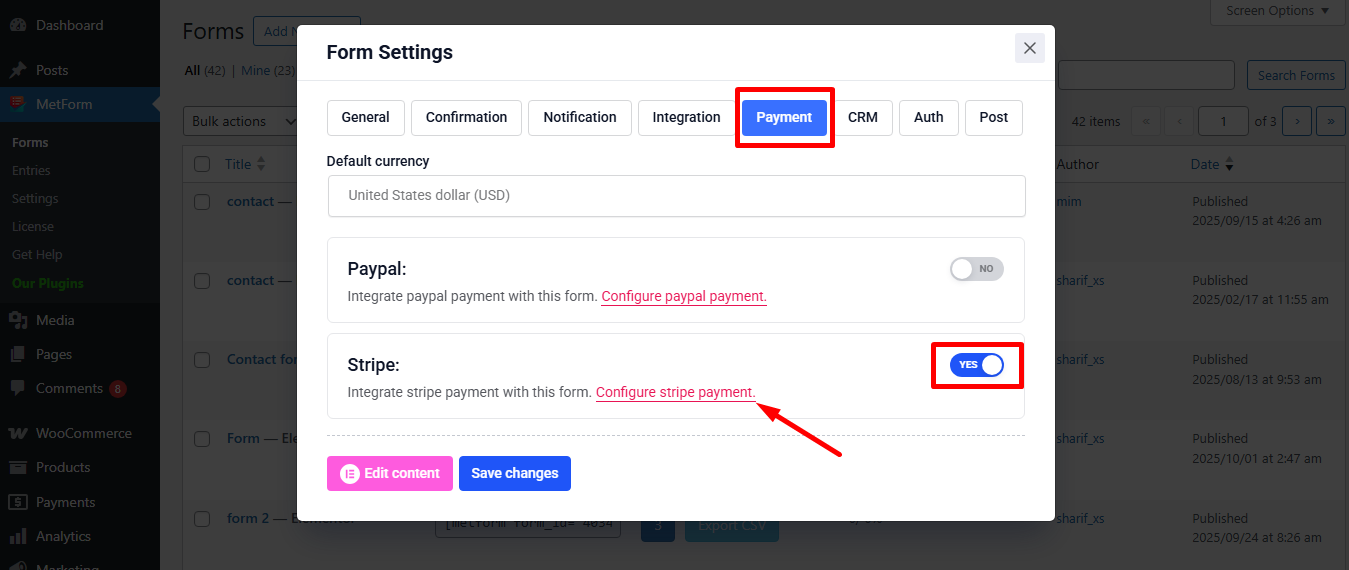Turn off the Stripe payment toggle
Screen dimensions: 1349x570
click(x=976, y=365)
